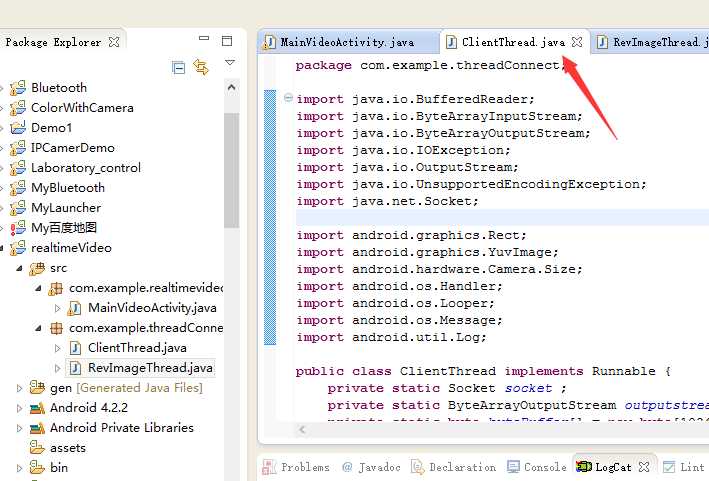The height and width of the screenshot is (481, 709).
Task: Minimize the Package Explorer panel
Action: coord(204,38)
